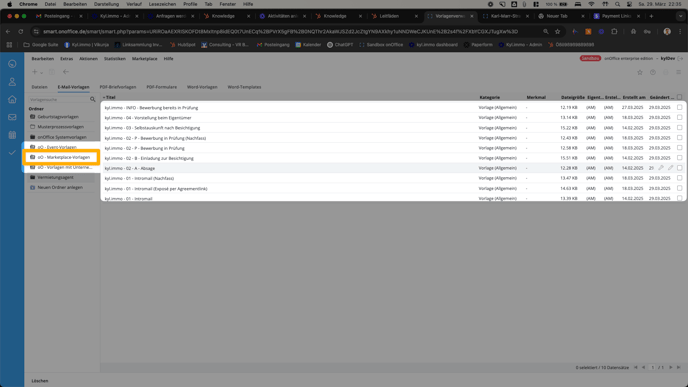Open Chrome three-dot menu

coord(680,32)
